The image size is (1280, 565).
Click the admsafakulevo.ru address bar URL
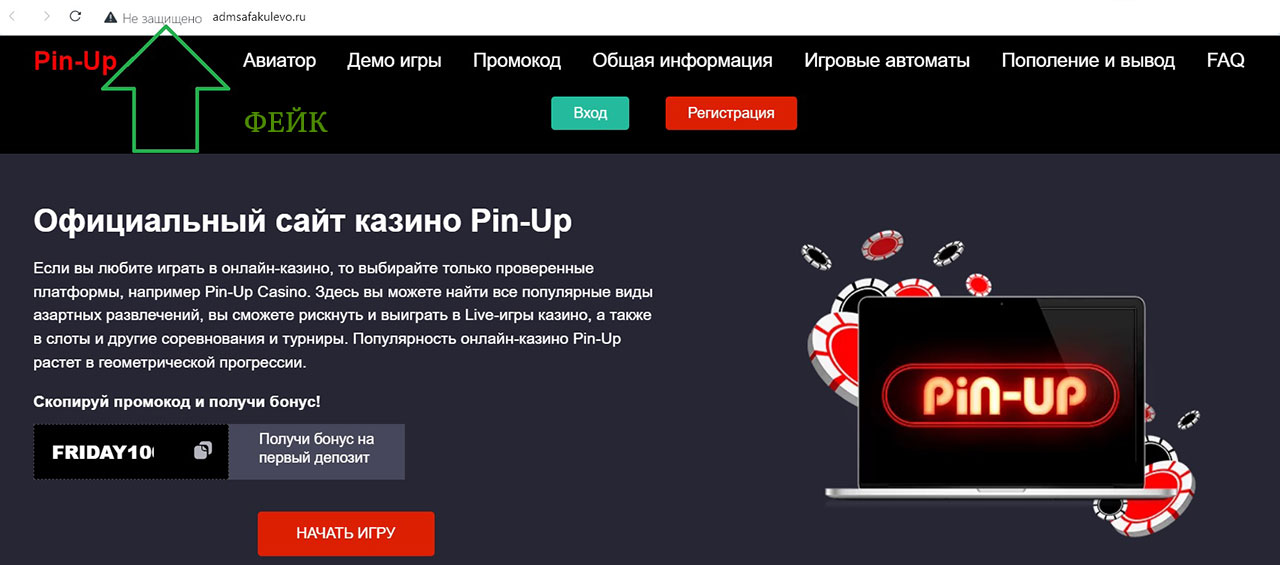click(x=259, y=18)
